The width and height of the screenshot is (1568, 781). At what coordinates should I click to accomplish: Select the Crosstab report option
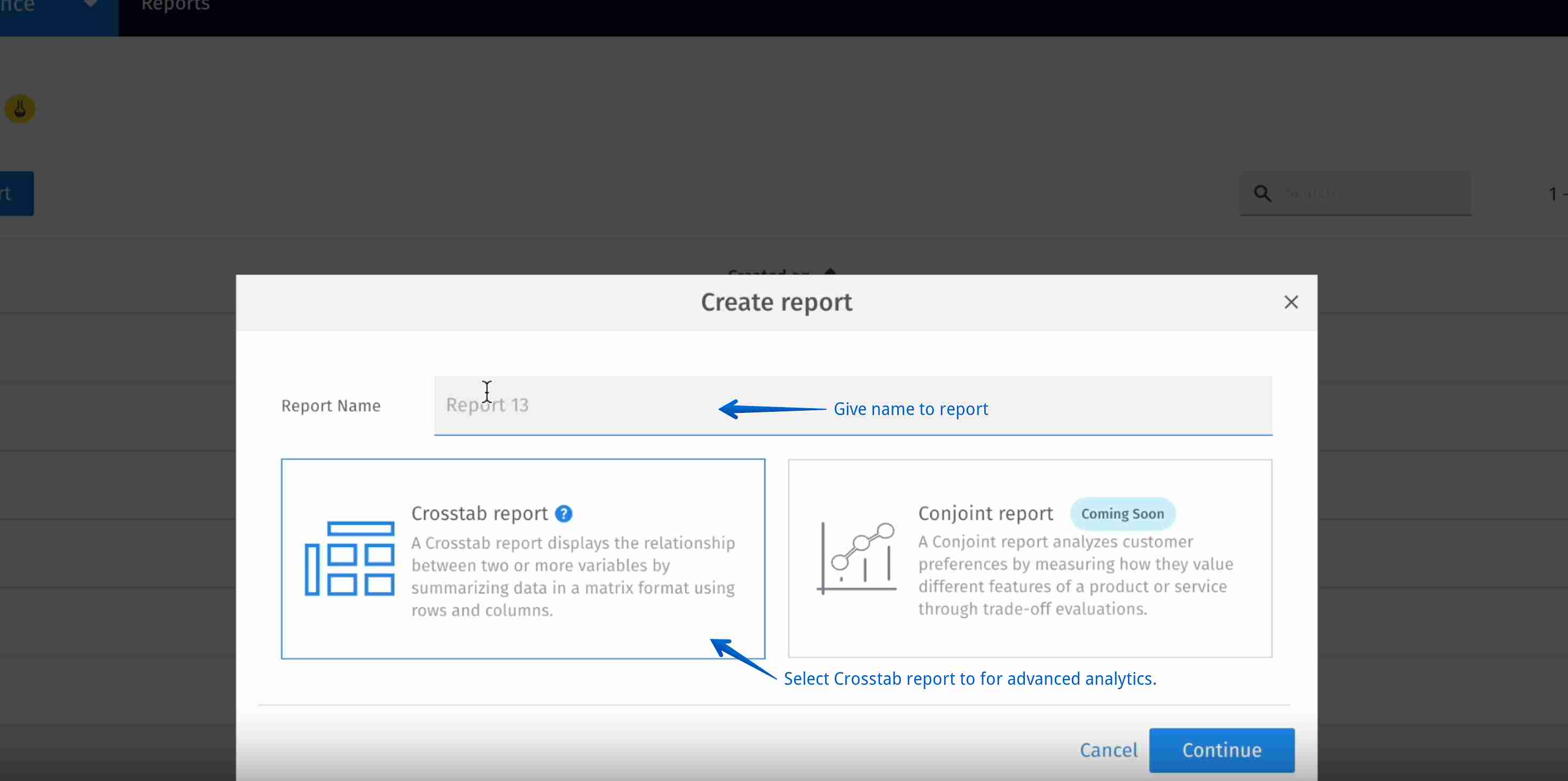[523, 558]
